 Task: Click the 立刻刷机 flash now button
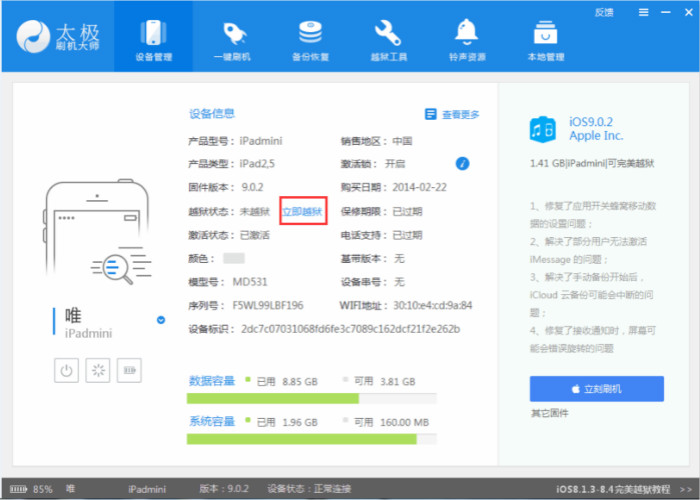[596, 389]
